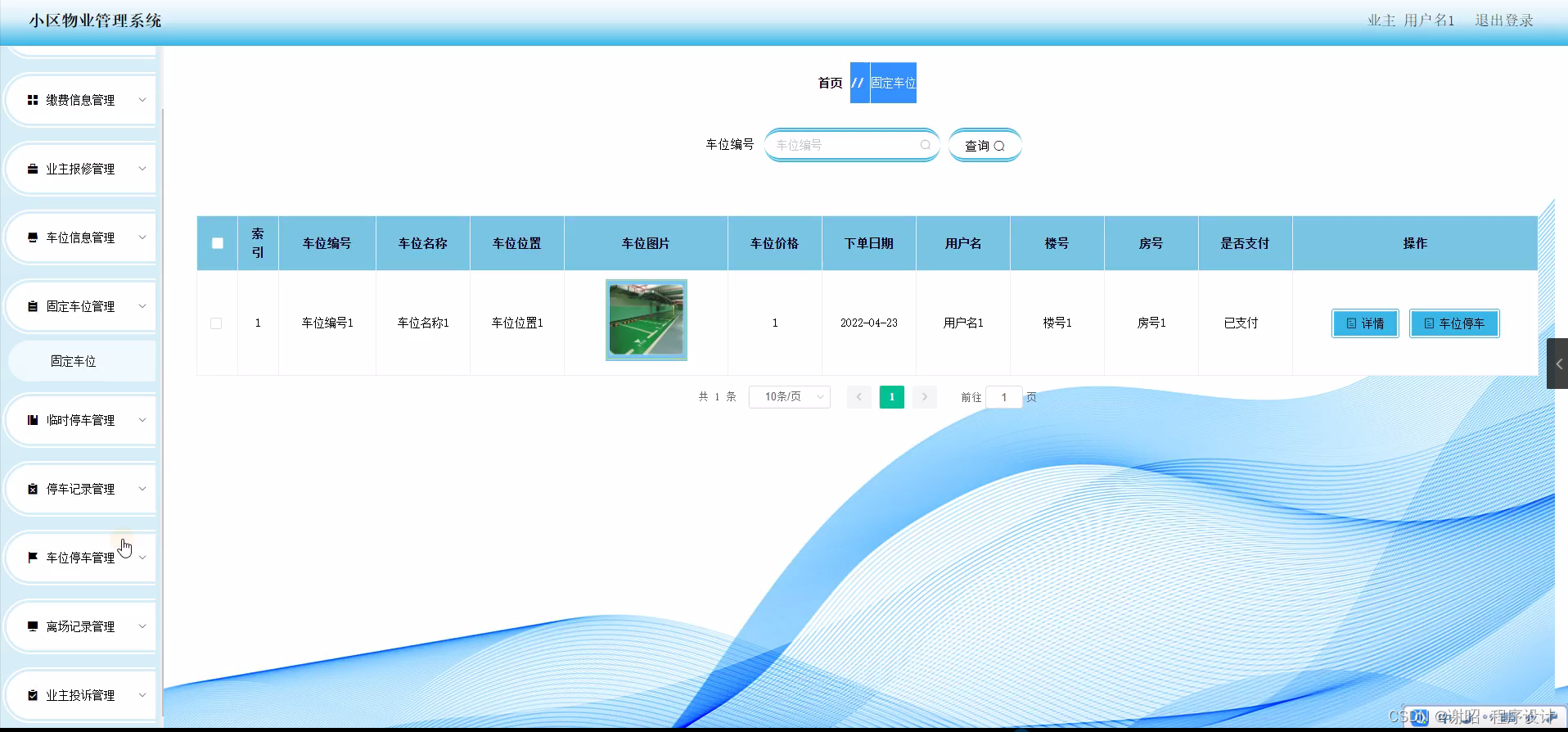This screenshot has height=732, width=1568.
Task: Click the clipboard icon beside 固定车位管理
Action: coord(33,306)
